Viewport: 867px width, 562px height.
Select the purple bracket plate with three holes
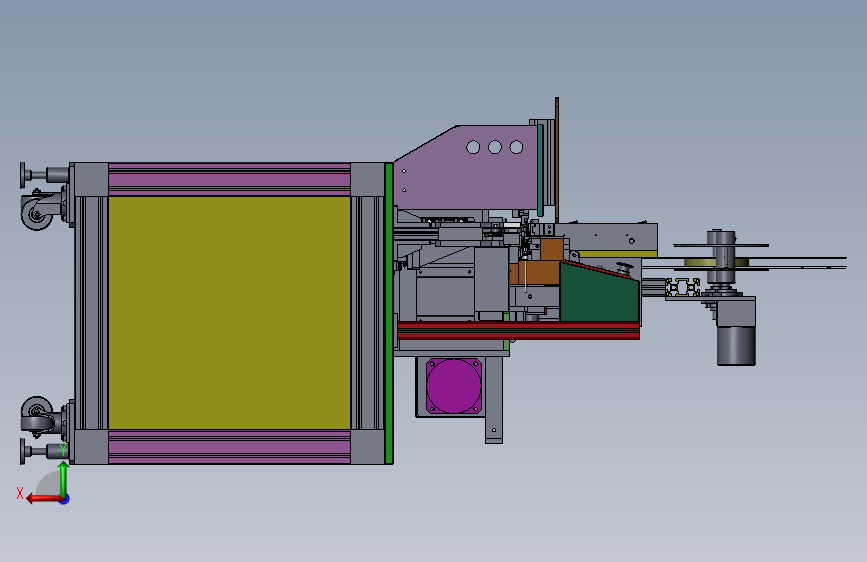tap(467, 168)
